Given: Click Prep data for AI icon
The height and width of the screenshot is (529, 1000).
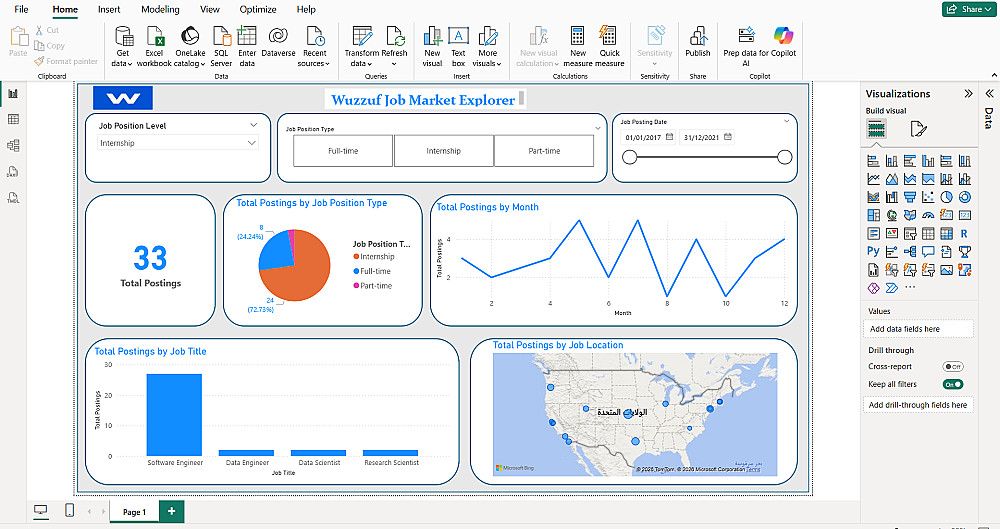Looking at the screenshot, I should 746,34.
